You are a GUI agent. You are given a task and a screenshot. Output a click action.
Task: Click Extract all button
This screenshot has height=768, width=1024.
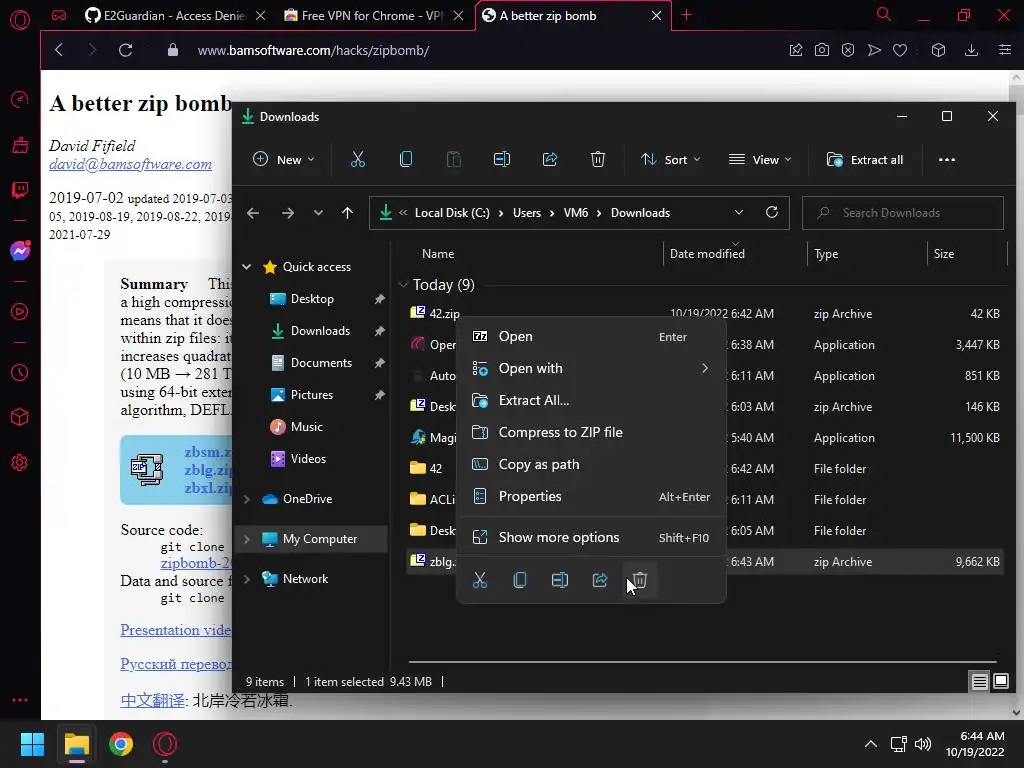tap(865, 159)
